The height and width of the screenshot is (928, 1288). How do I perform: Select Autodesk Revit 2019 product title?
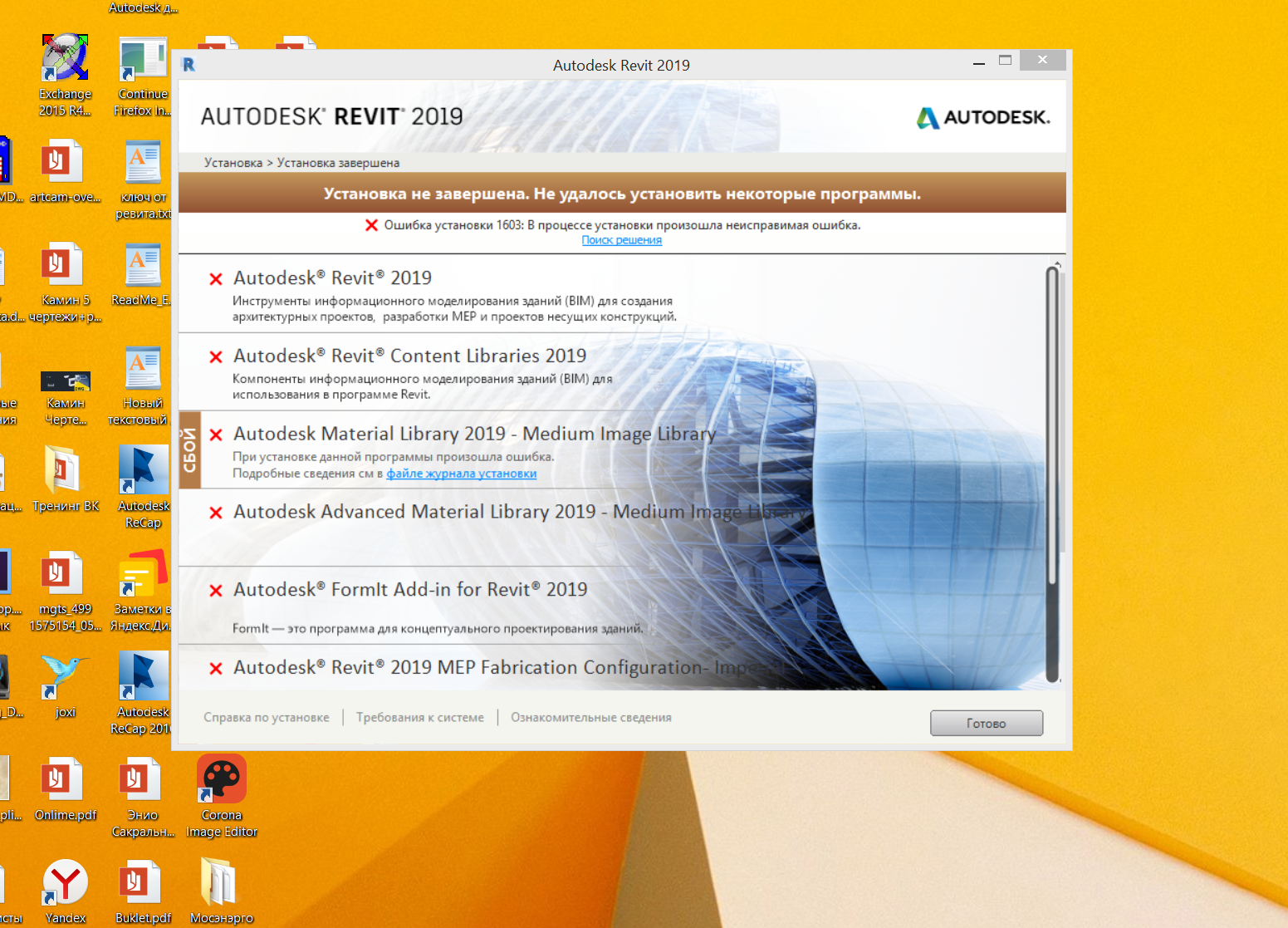[332, 277]
